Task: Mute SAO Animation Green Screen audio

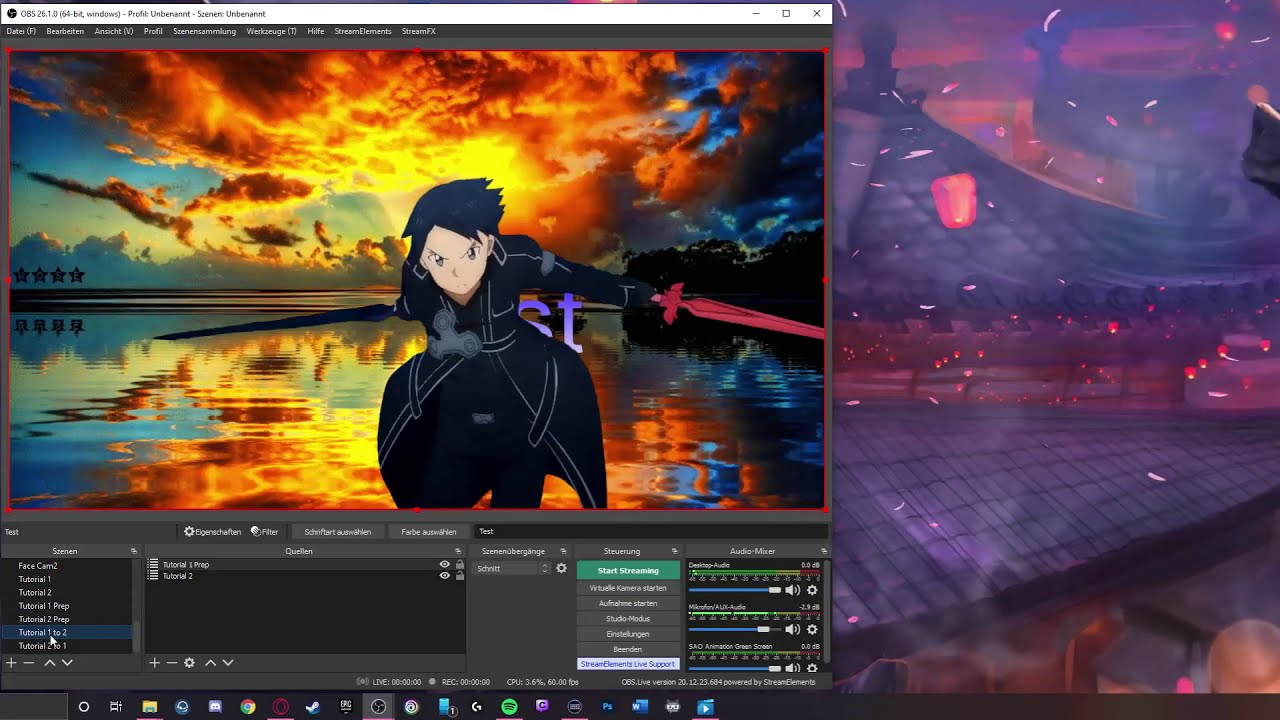Action: coord(792,668)
